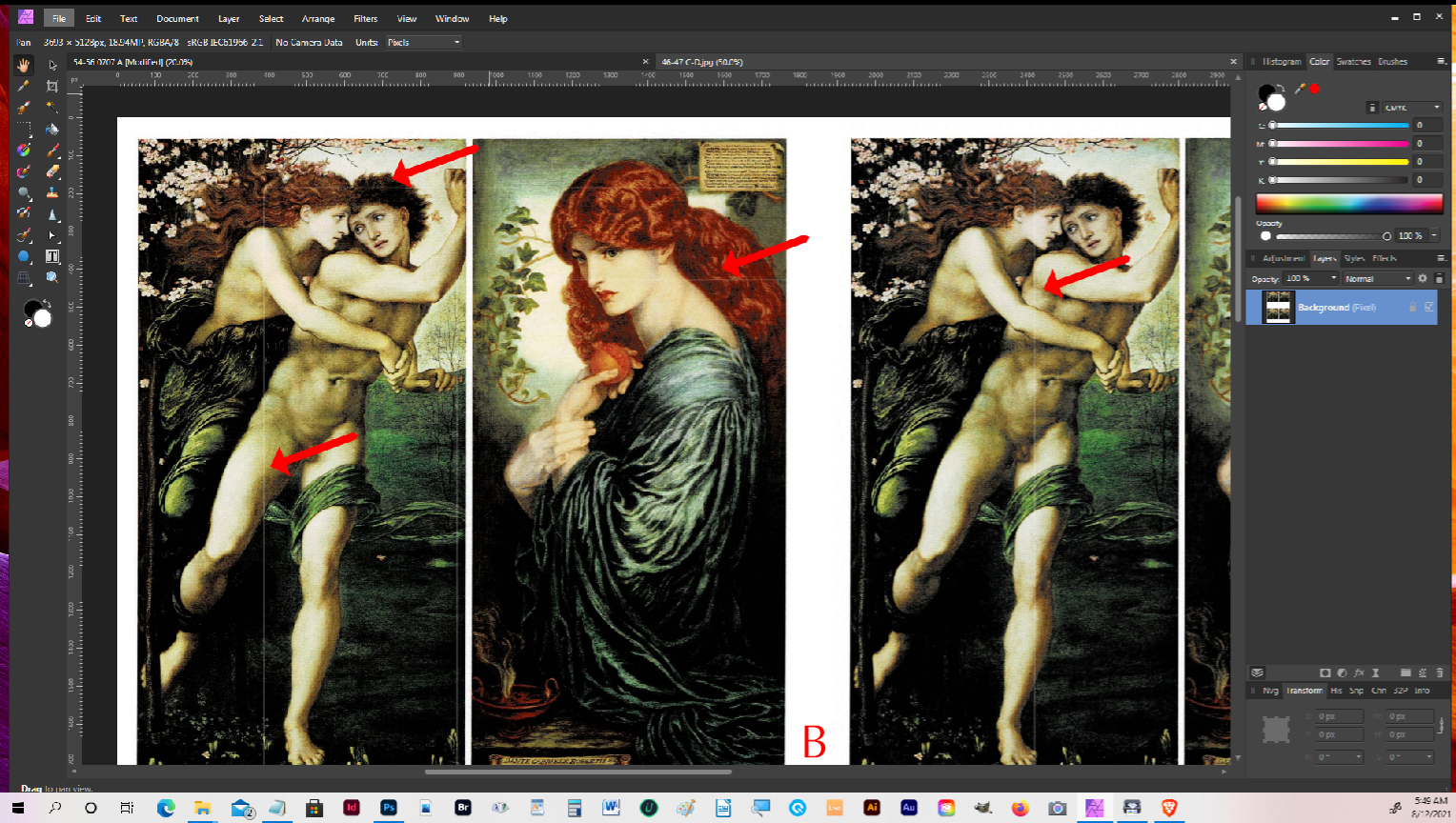1456x823 pixels.
Task: Select the Healing Brush tool
Action: 23,234
